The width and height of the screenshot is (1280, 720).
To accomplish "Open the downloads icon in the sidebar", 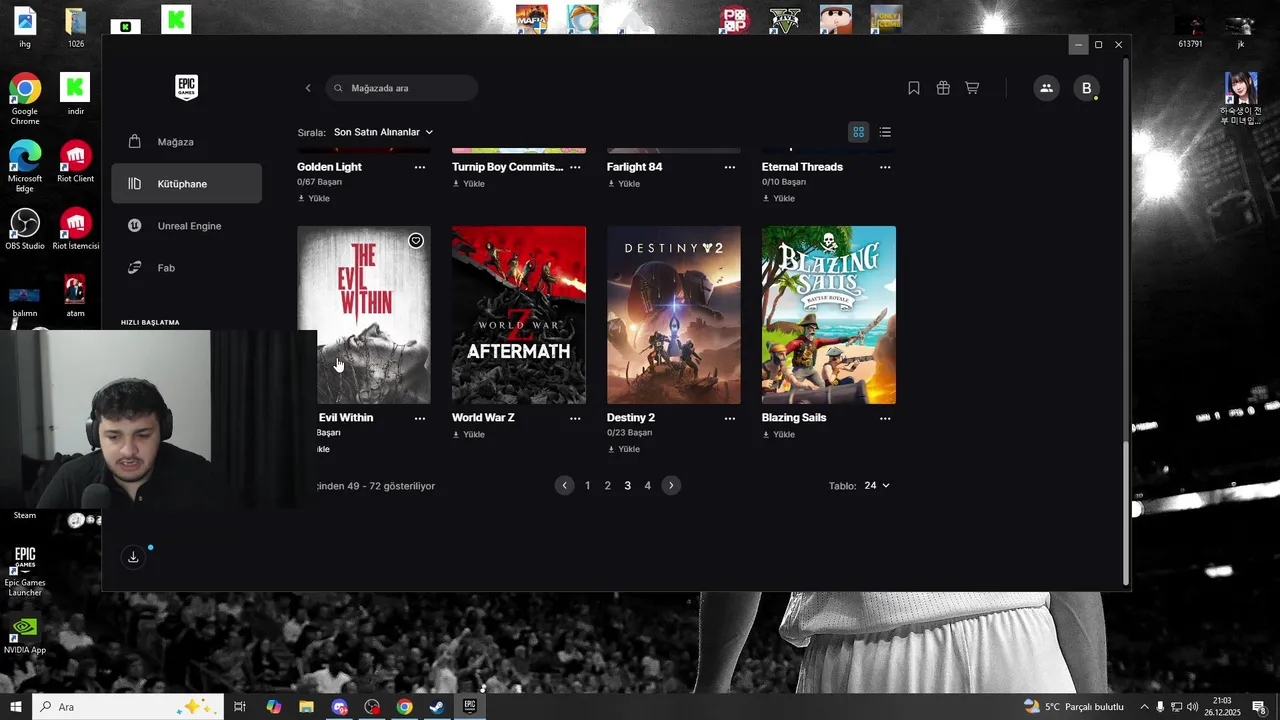I will (133, 557).
